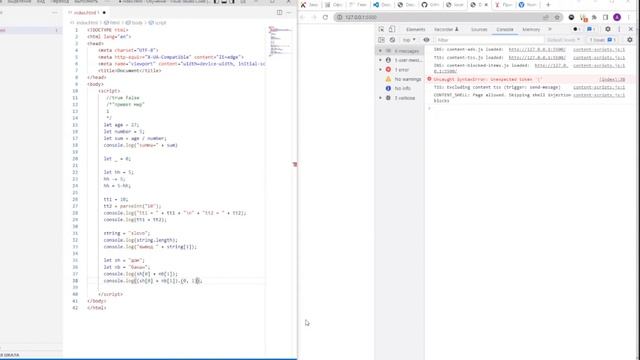Screen dimensions: 640x360
Task: Open content-scripts.js link on 'Excluding content tss' row
Action: coord(599,87)
